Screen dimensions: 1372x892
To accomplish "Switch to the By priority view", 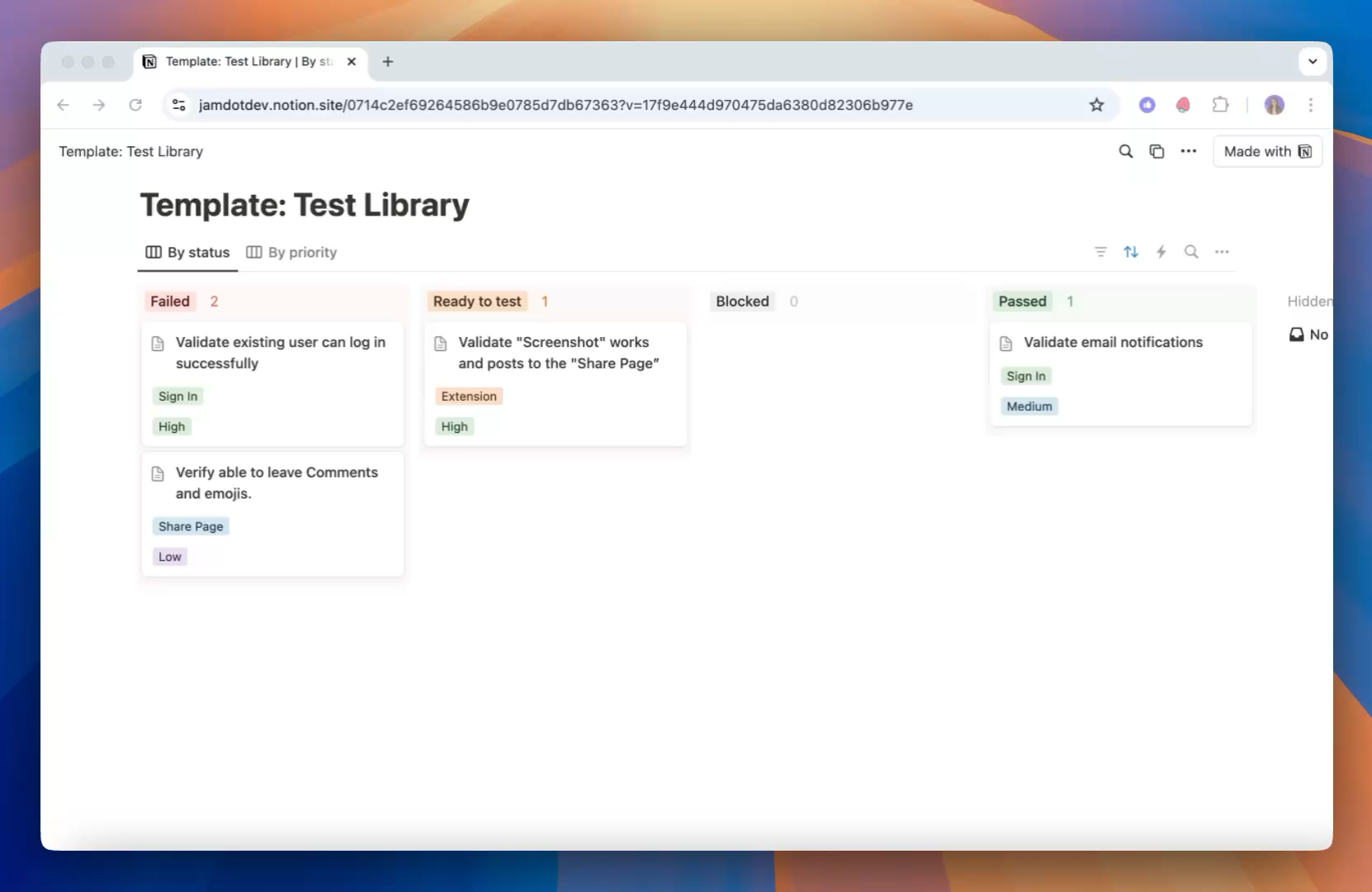I will point(291,252).
